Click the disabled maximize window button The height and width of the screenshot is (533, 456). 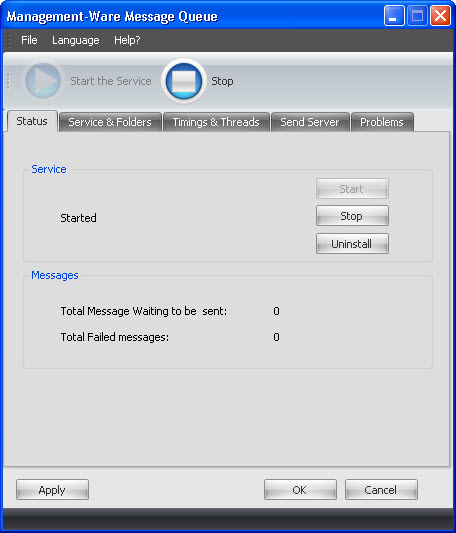pyautogui.click(x=417, y=16)
